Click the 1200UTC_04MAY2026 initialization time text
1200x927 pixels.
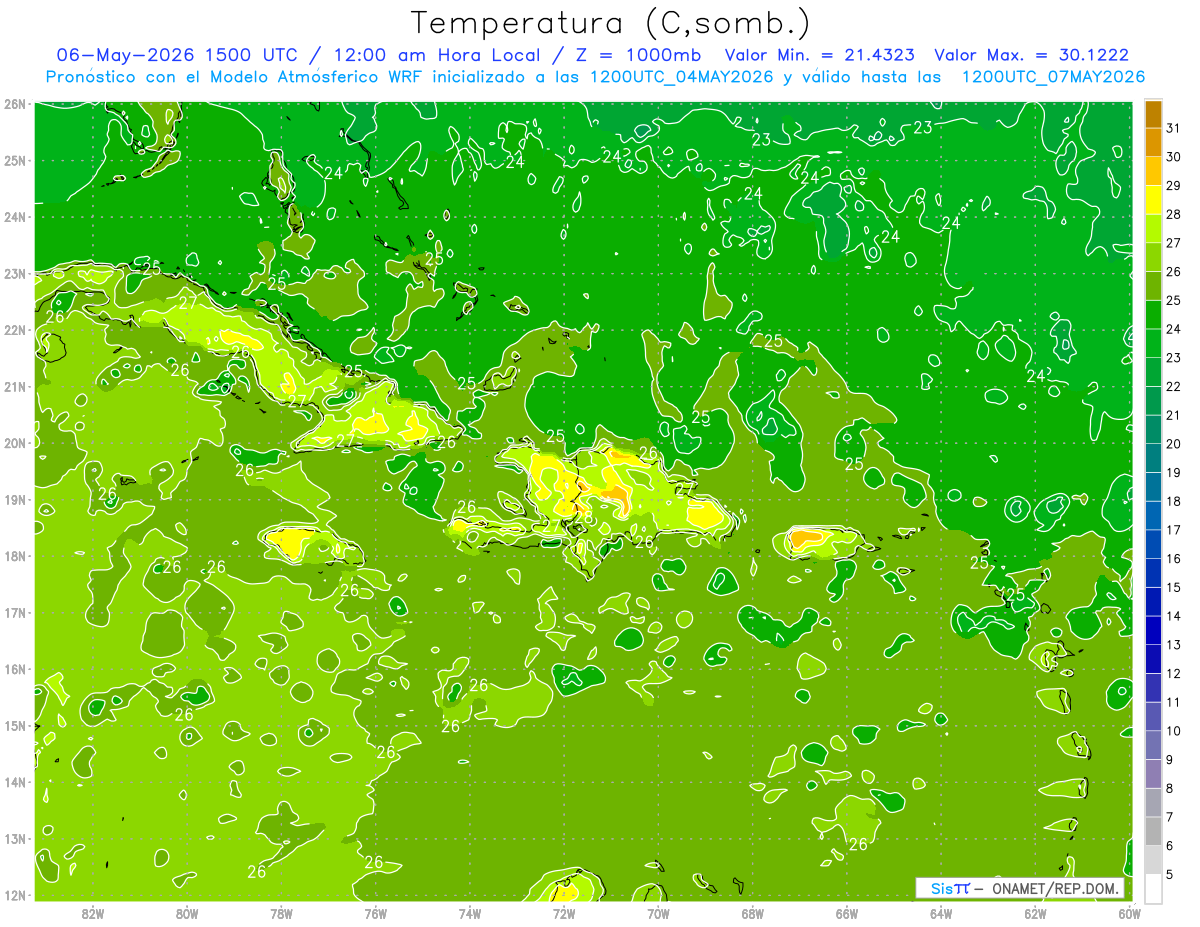coord(682,77)
